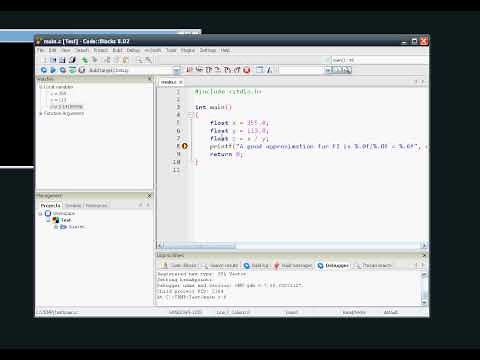Expand the Sources folder node
This screenshot has width=480, height=360.
tap(56, 227)
